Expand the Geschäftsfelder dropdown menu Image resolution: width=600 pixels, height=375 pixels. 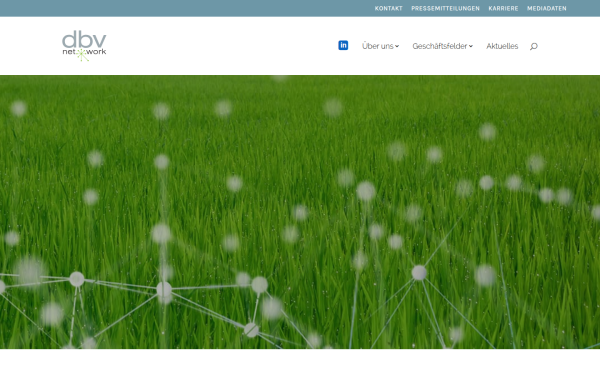[442, 46]
